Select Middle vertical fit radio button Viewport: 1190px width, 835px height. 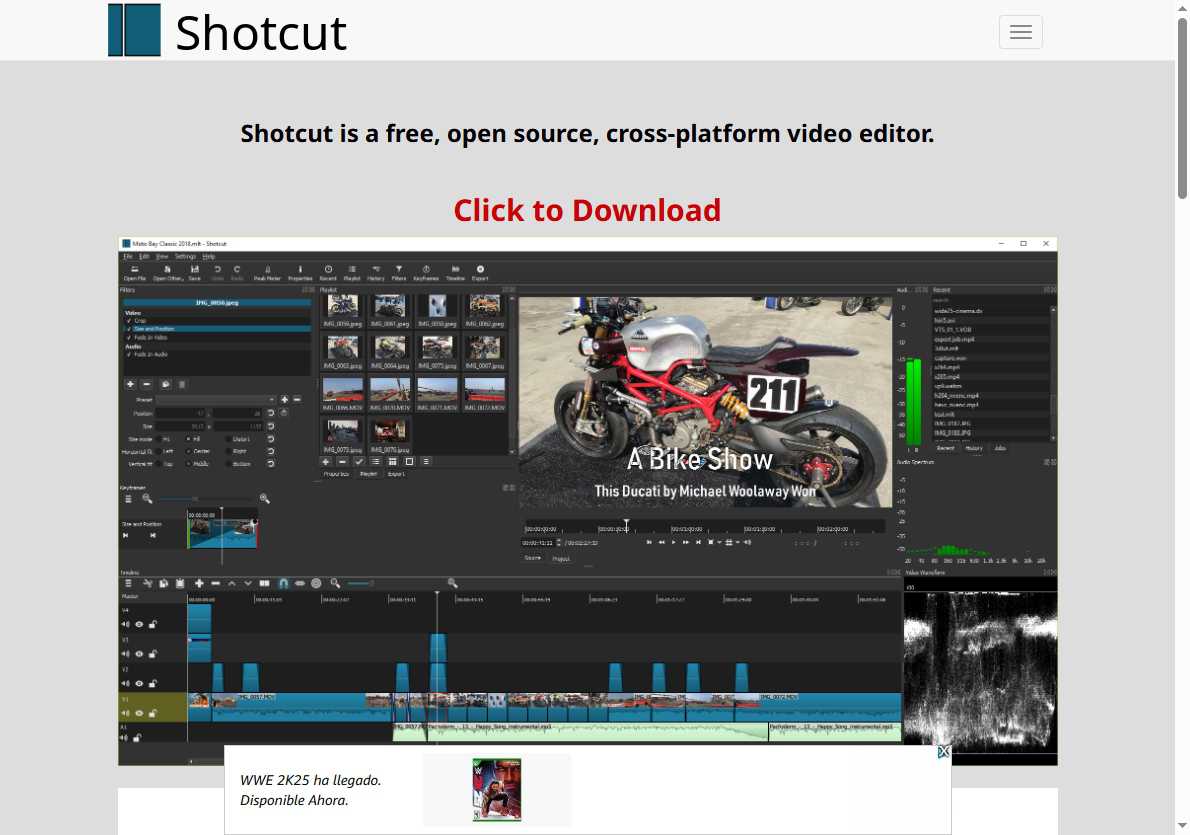[x=188, y=463]
